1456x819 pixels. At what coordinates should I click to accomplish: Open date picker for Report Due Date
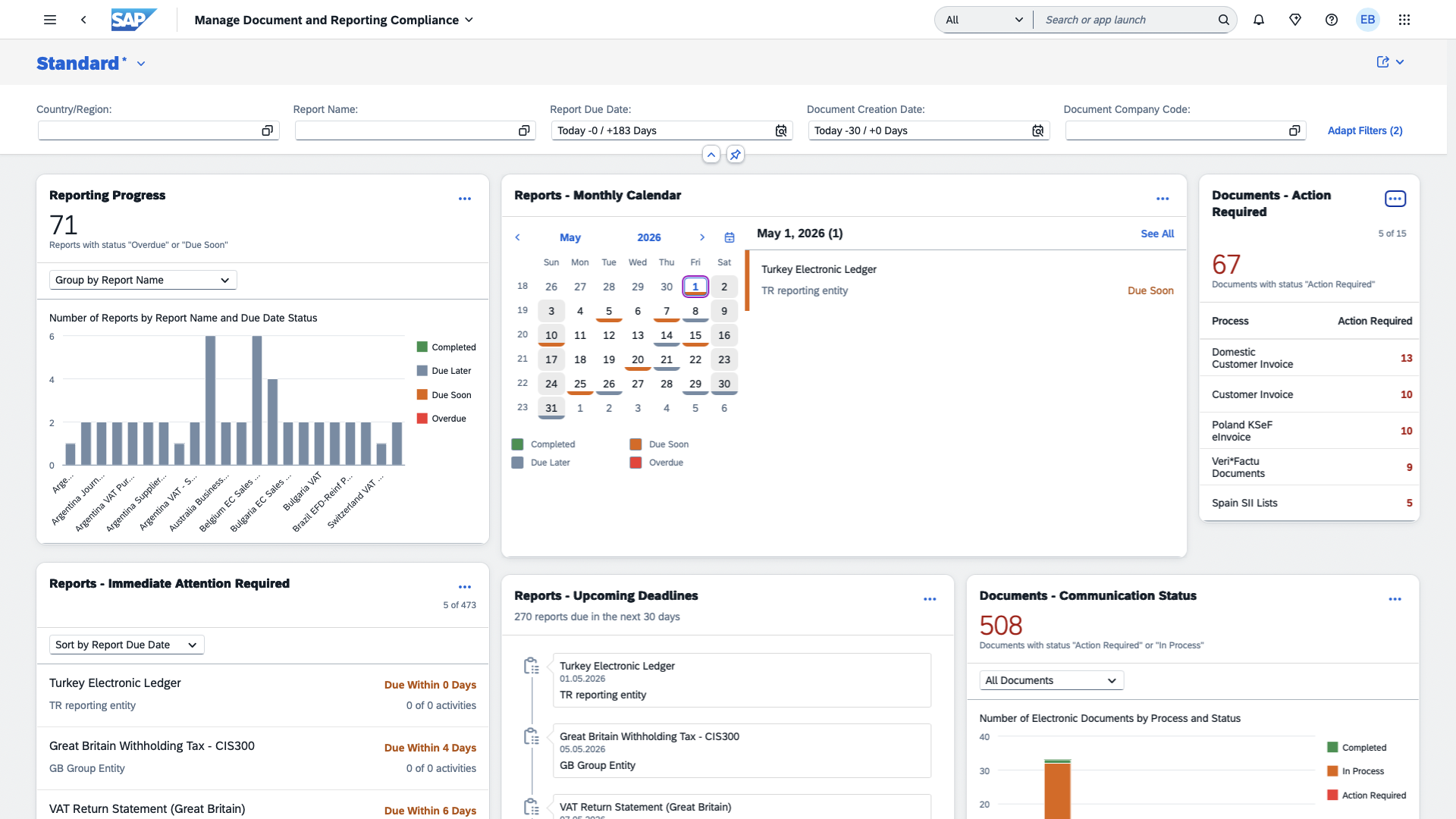[781, 130]
